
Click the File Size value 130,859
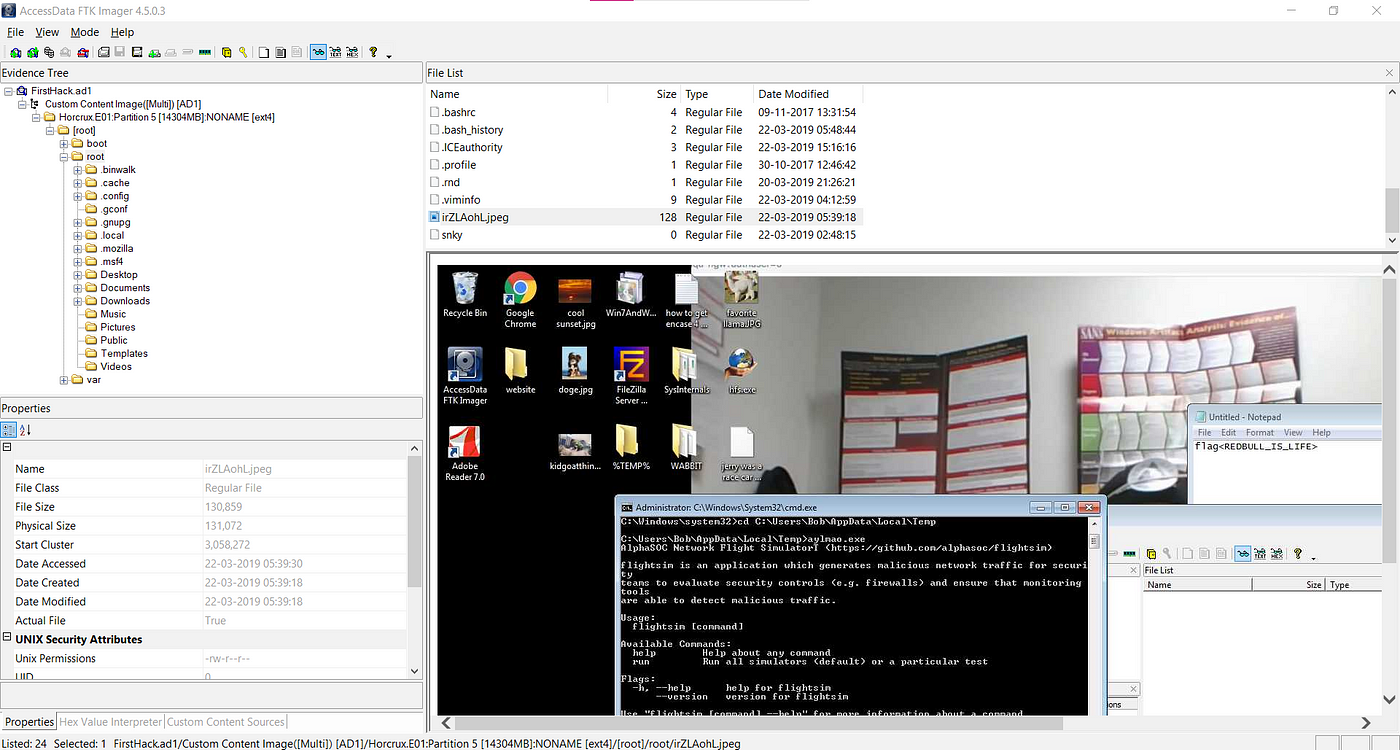[x=224, y=507]
